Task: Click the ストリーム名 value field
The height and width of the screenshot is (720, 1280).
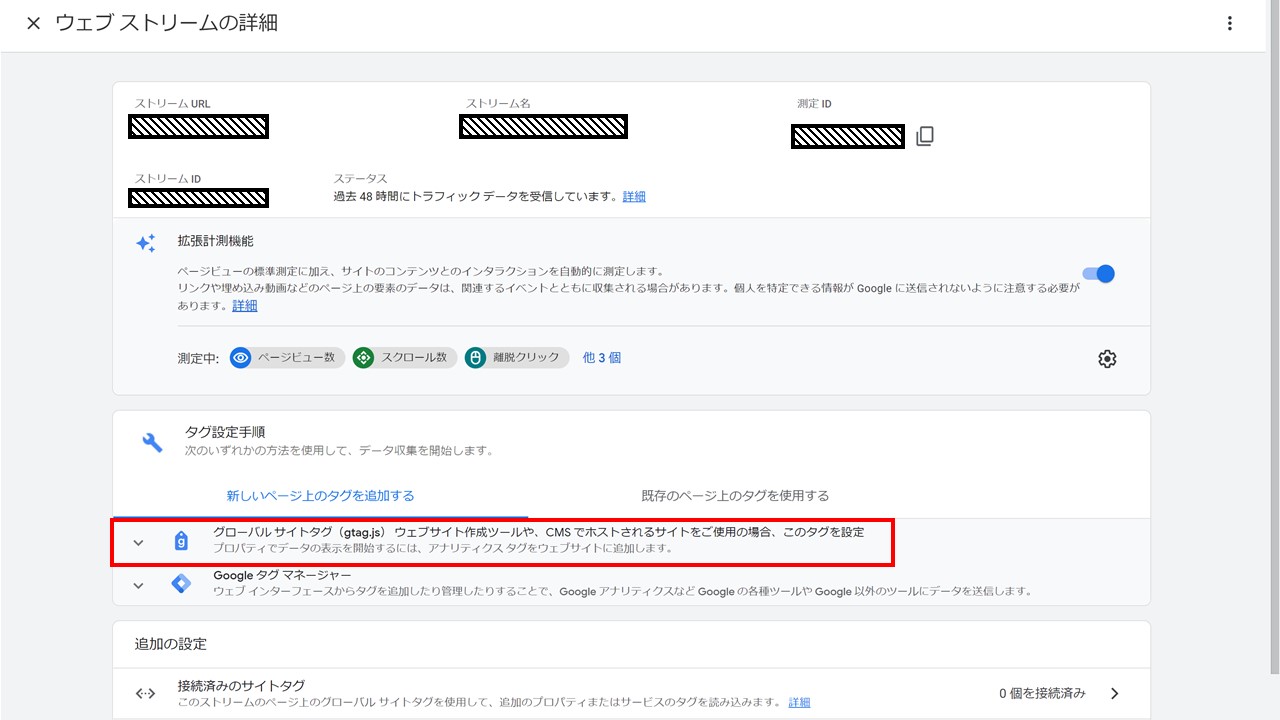Action: click(543, 127)
